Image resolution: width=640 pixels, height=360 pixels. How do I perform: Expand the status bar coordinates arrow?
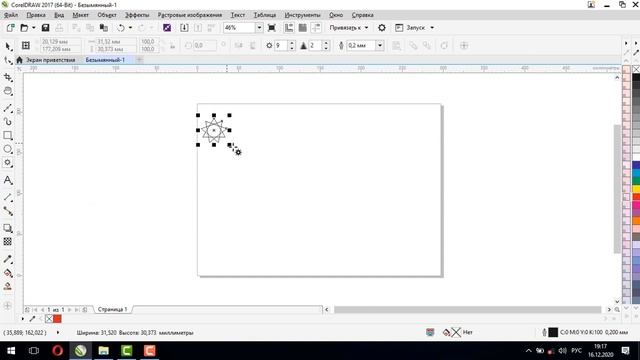[x=58, y=333]
